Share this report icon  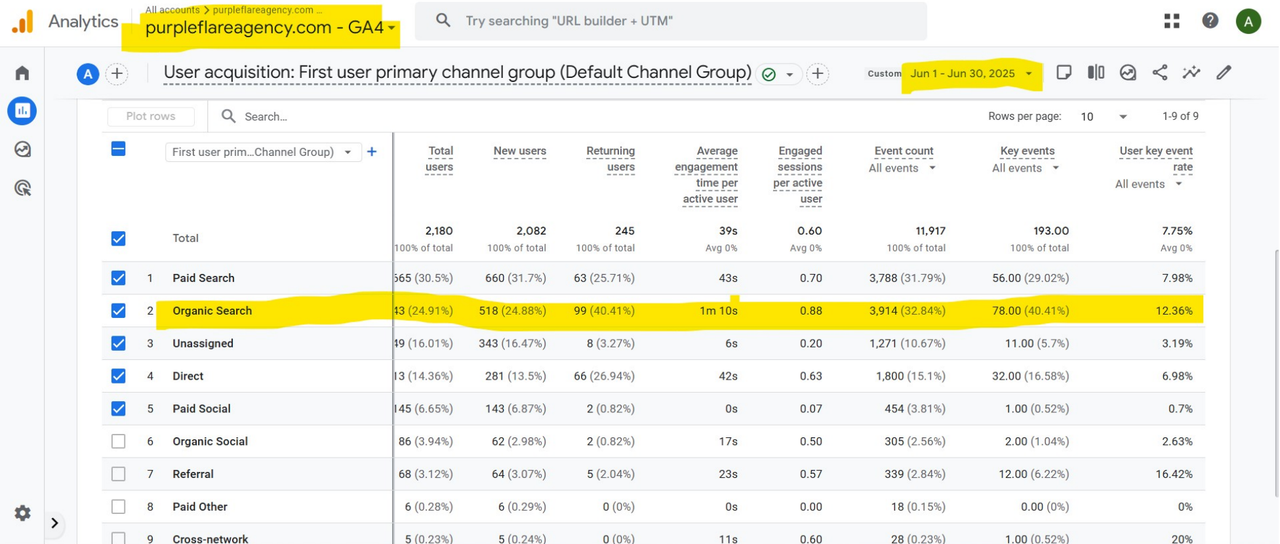click(x=1160, y=73)
